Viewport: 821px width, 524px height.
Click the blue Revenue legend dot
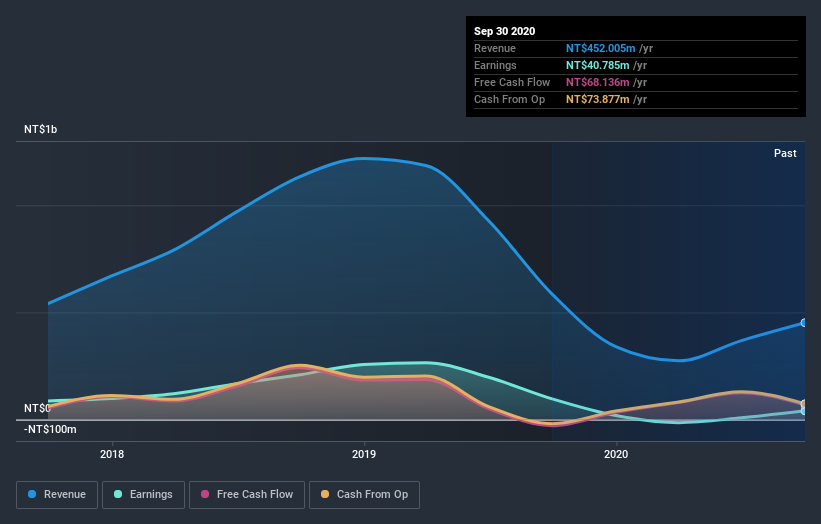[32, 494]
